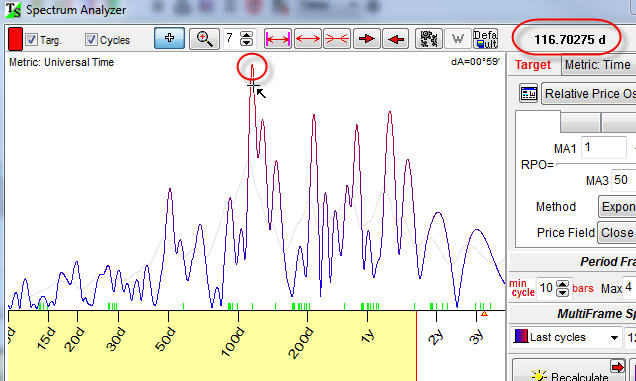Click the Default settings icon
636x381 pixels.
click(485, 39)
